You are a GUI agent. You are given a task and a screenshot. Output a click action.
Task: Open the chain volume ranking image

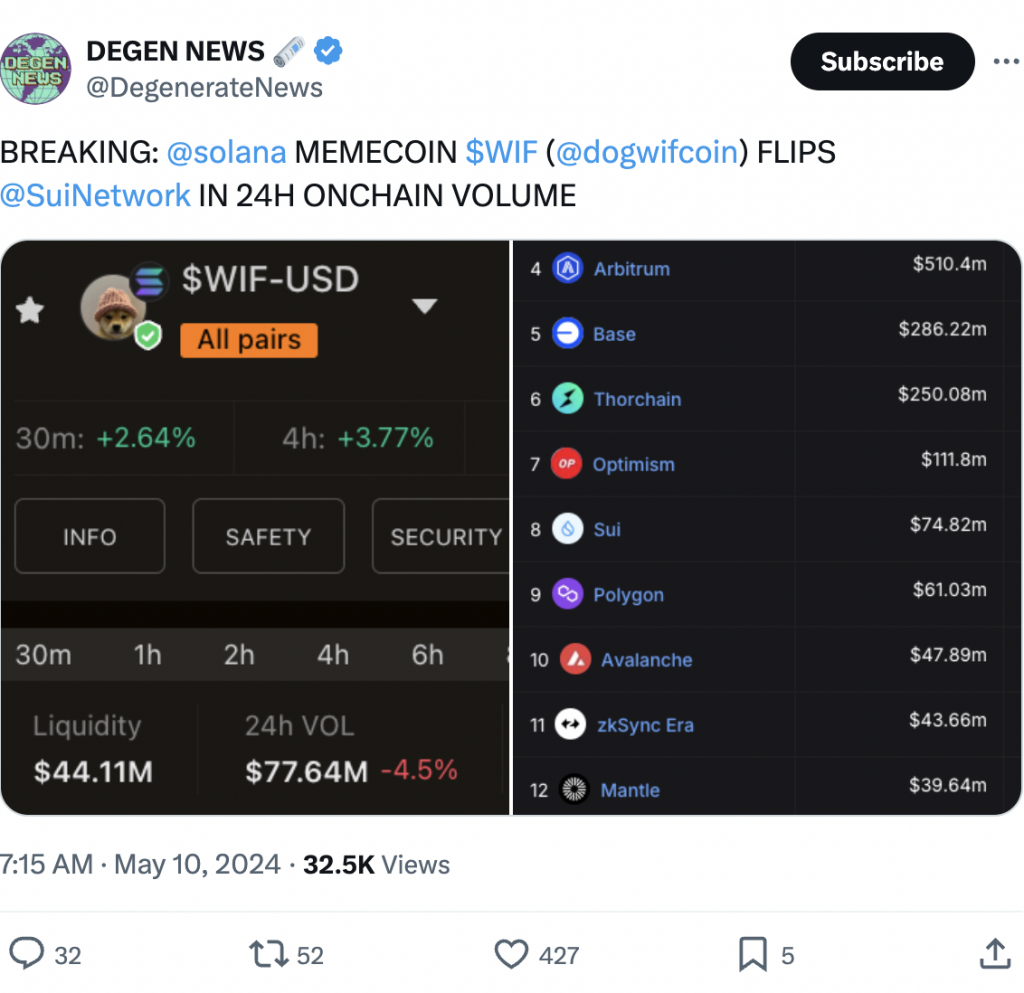point(767,527)
